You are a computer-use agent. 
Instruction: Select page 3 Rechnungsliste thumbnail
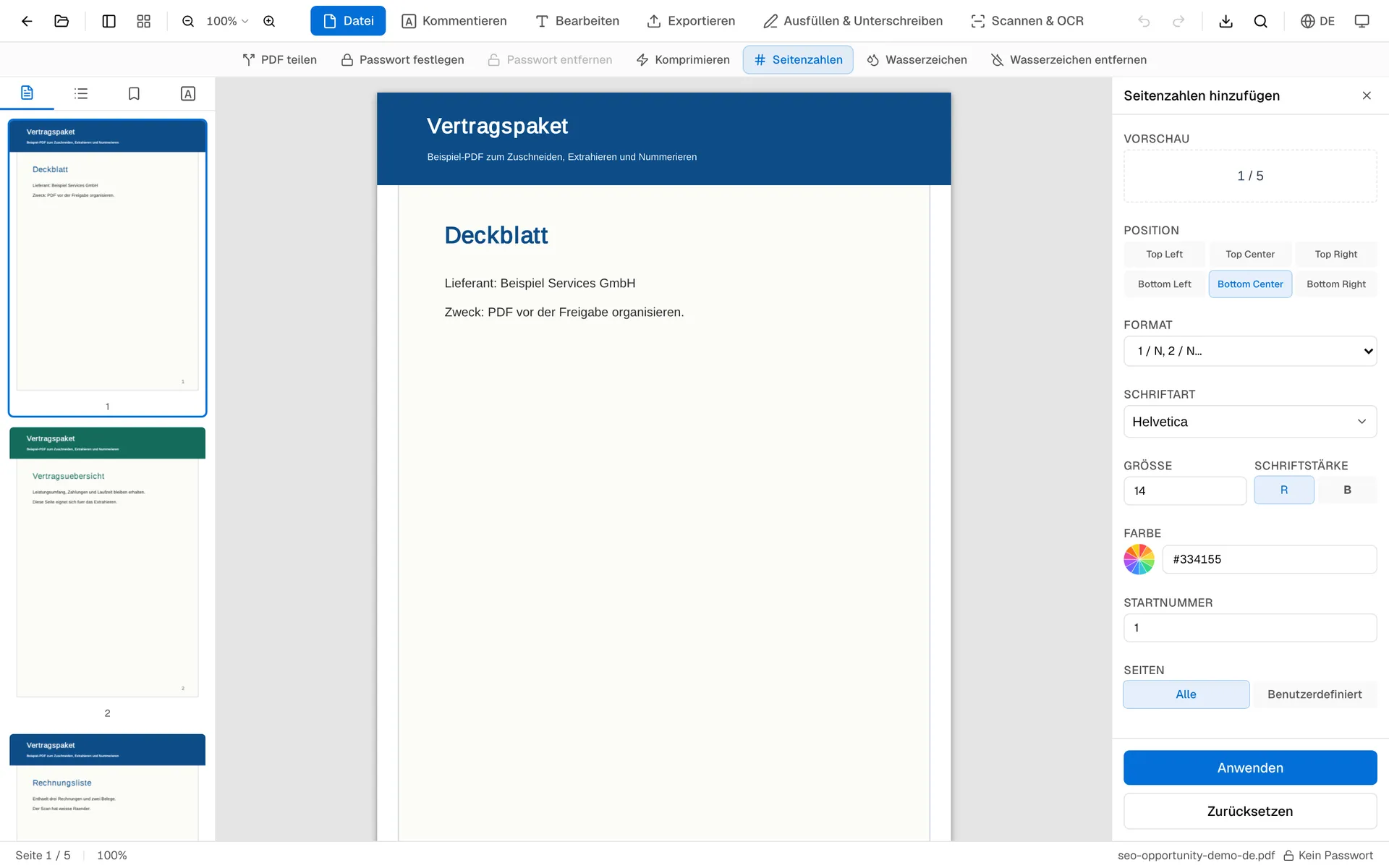[107, 787]
